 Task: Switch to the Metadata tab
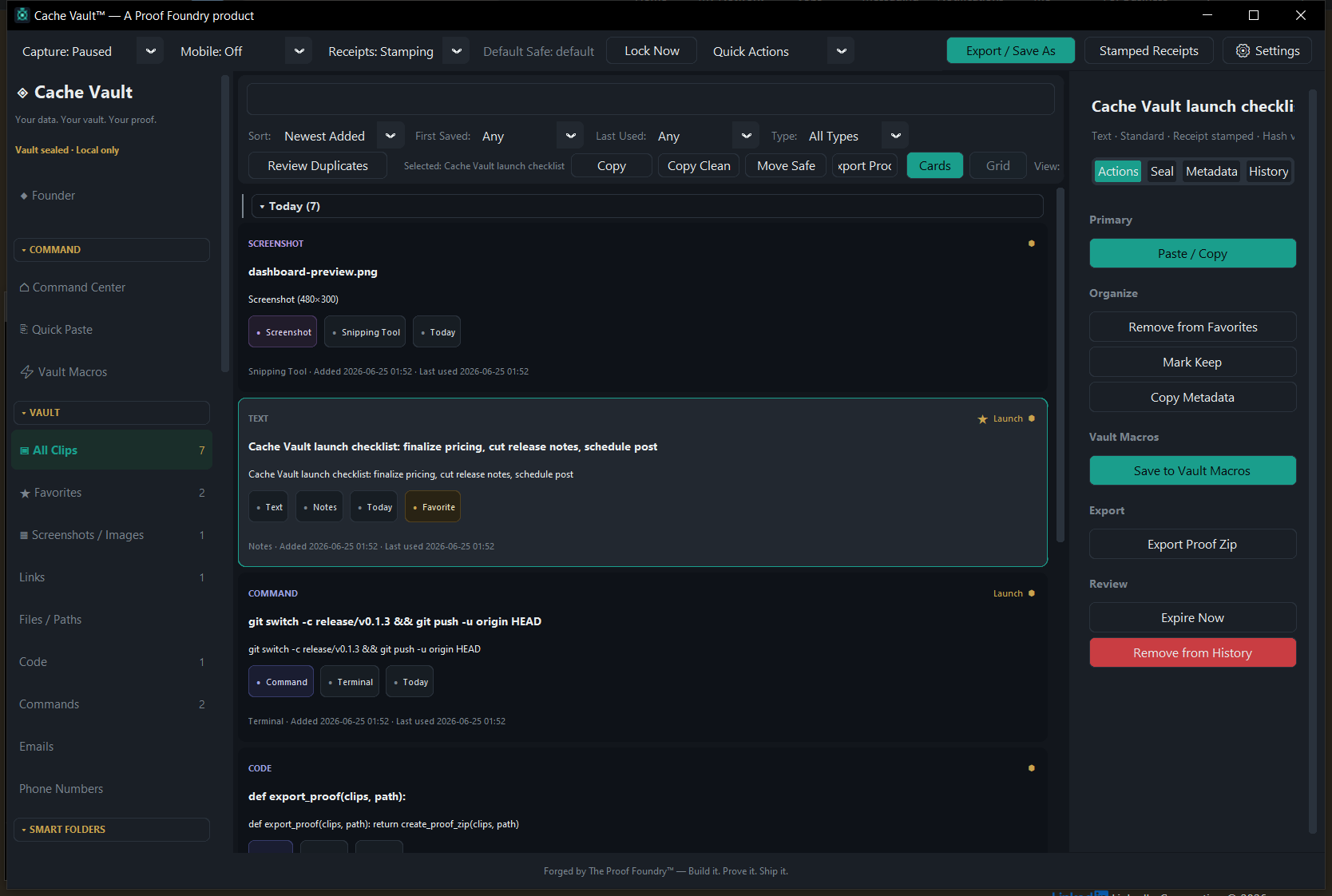[1211, 171]
